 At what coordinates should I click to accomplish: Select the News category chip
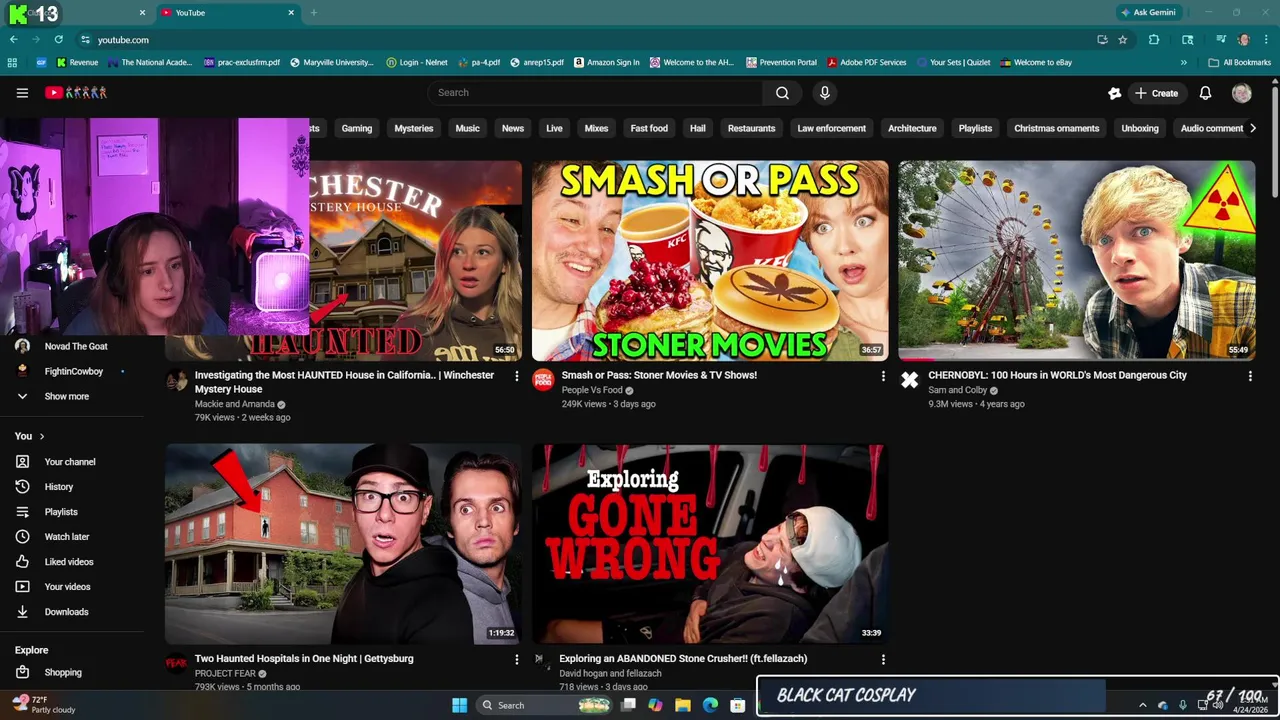click(x=513, y=128)
